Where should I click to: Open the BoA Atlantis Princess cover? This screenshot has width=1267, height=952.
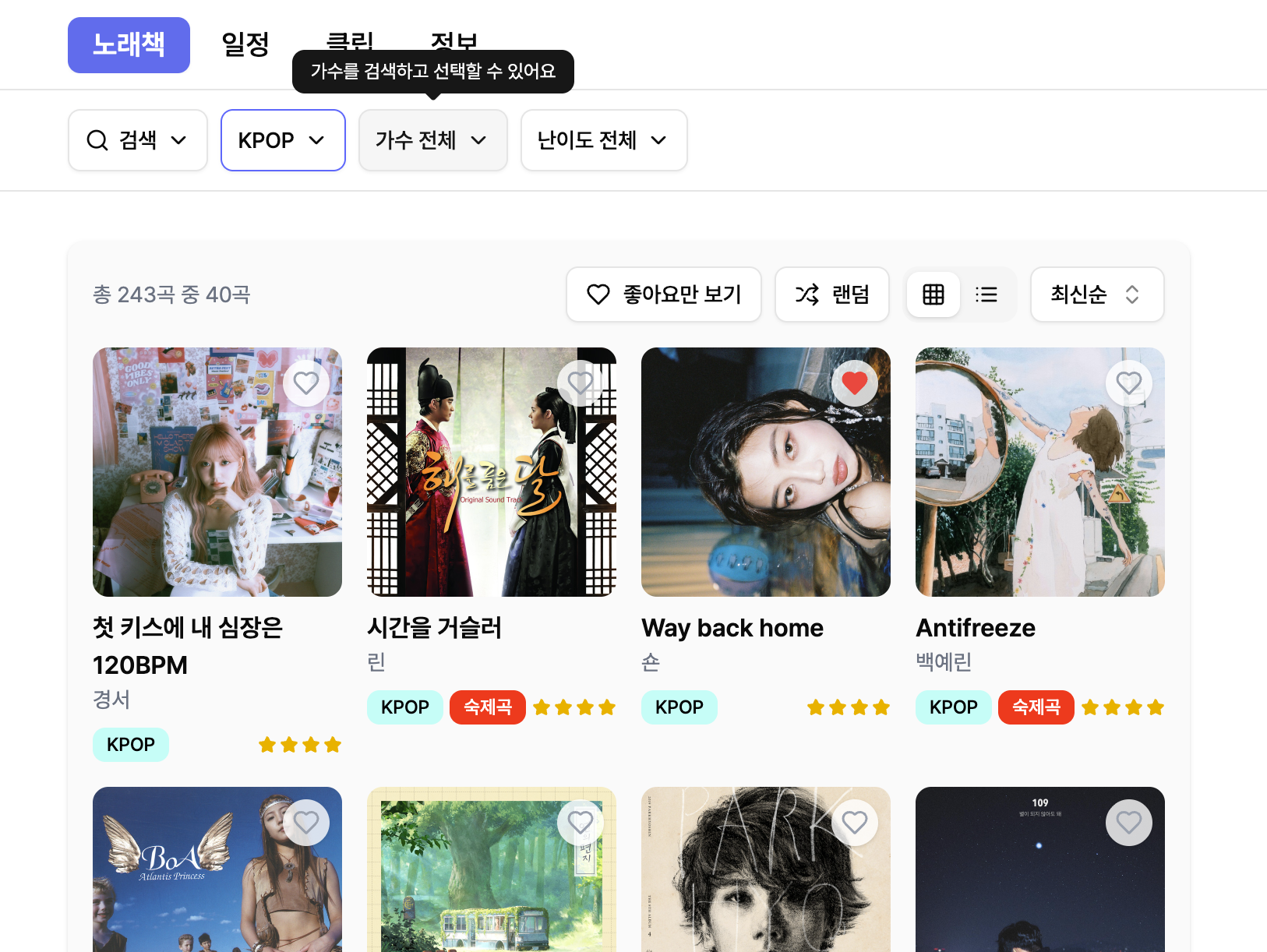(x=217, y=869)
